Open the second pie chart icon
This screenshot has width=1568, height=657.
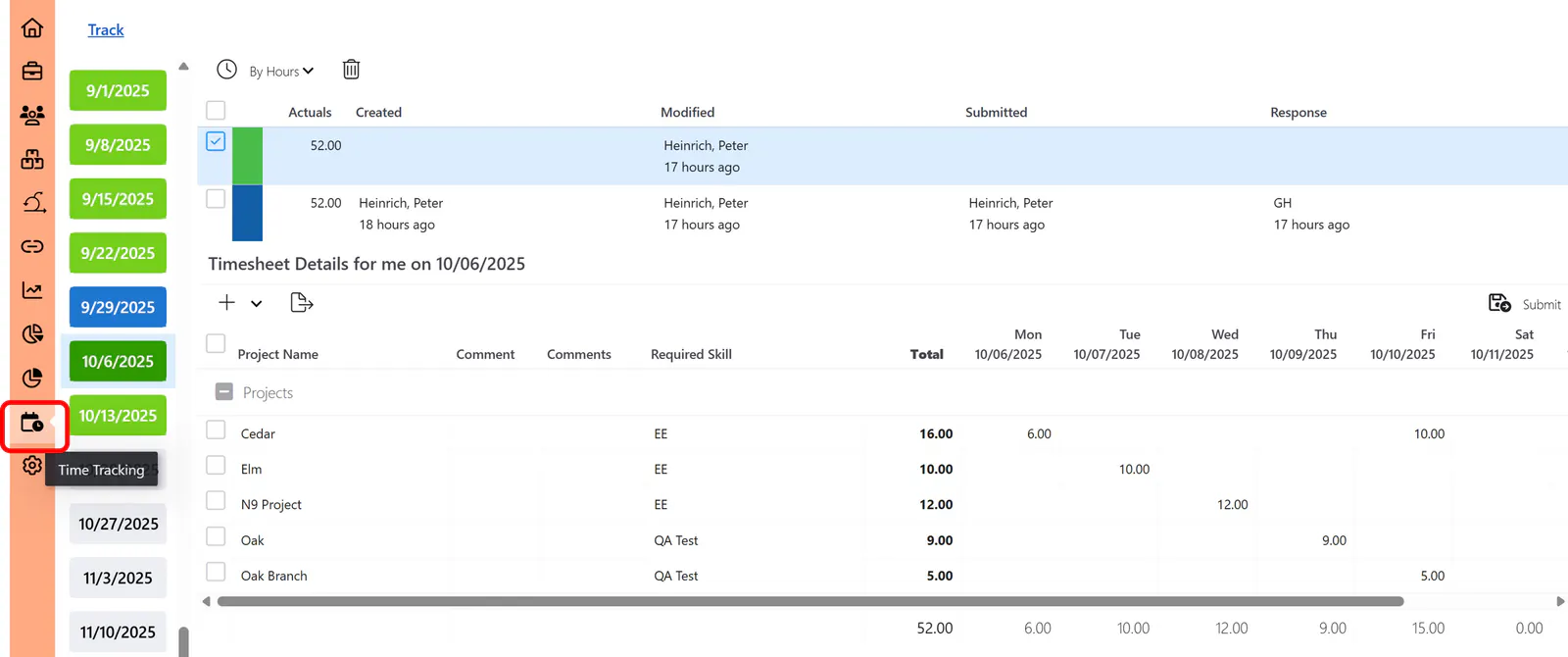tap(32, 378)
